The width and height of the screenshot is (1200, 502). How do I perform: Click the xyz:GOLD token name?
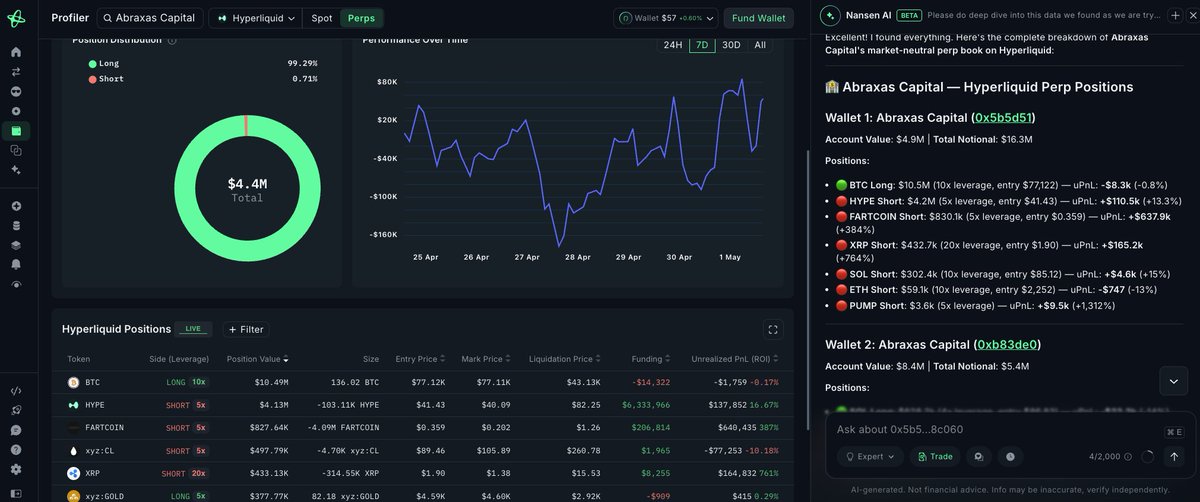click(x=107, y=496)
